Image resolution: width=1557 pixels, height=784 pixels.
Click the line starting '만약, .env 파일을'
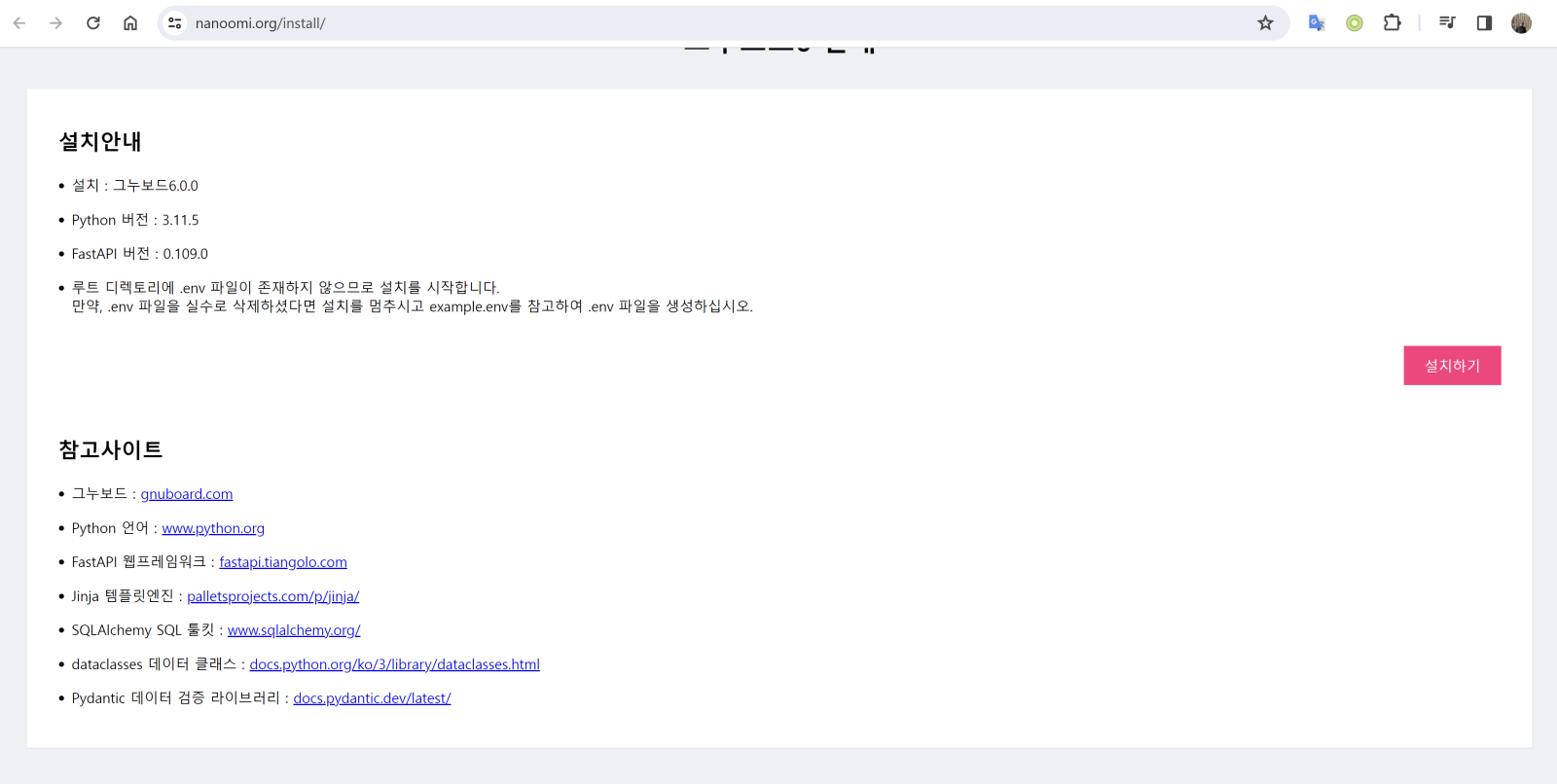coord(413,306)
